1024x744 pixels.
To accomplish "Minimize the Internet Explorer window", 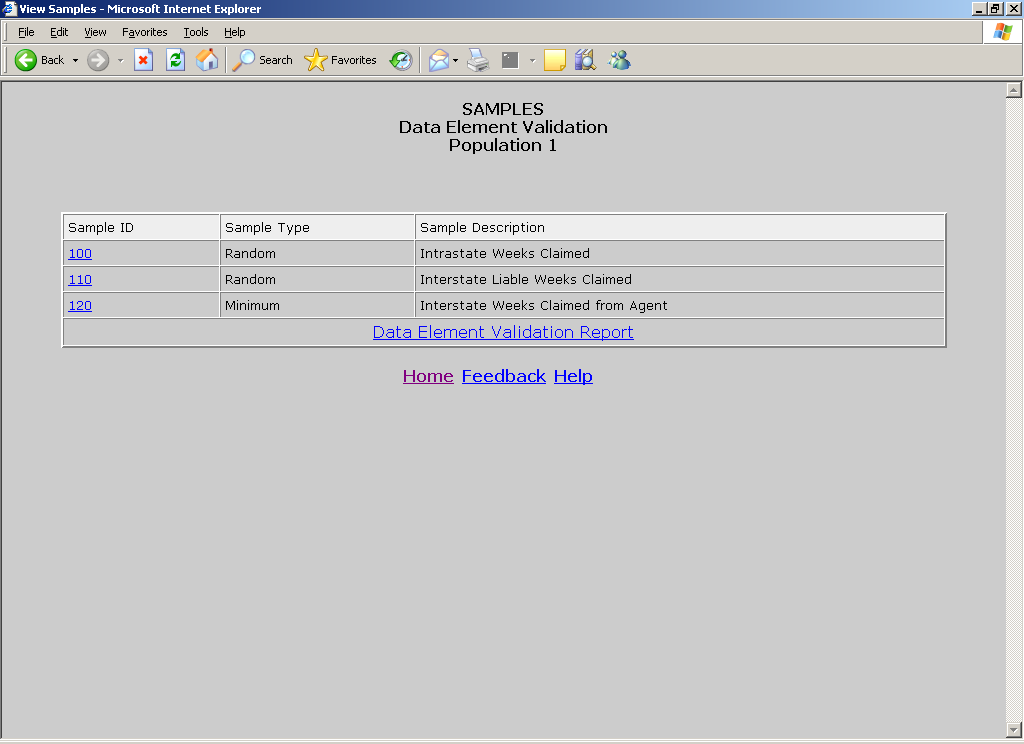I will (x=980, y=8).
